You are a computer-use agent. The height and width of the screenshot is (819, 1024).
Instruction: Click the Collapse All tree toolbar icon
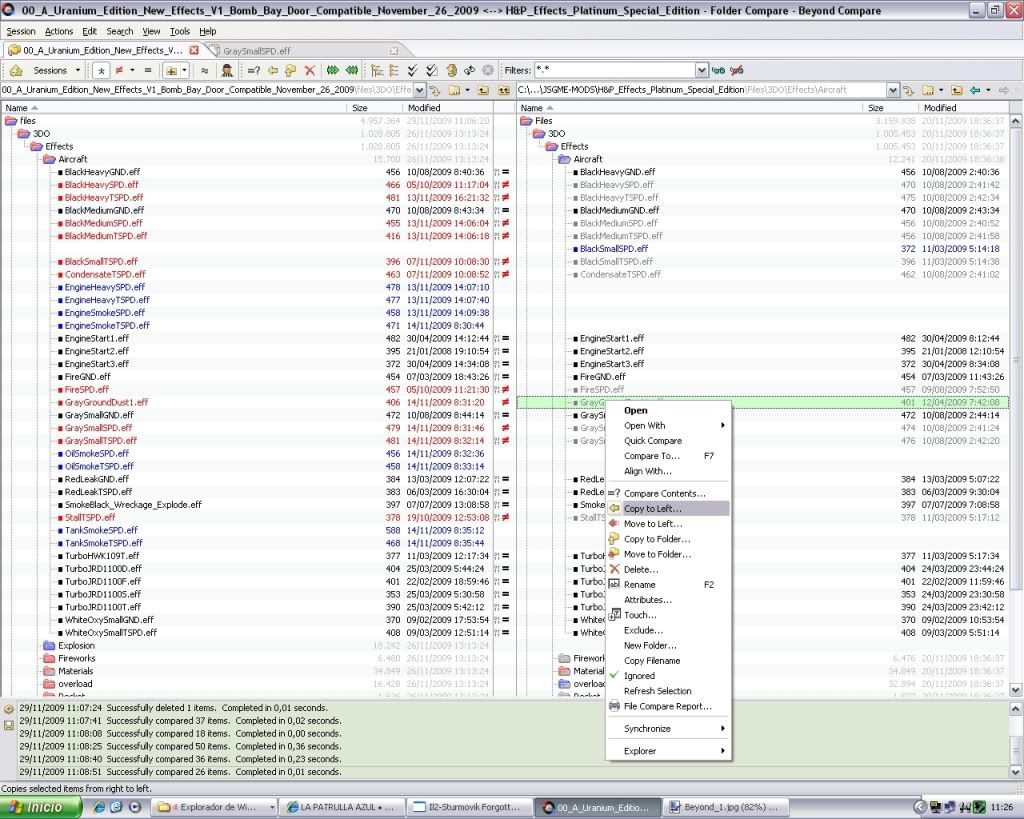coord(394,71)
